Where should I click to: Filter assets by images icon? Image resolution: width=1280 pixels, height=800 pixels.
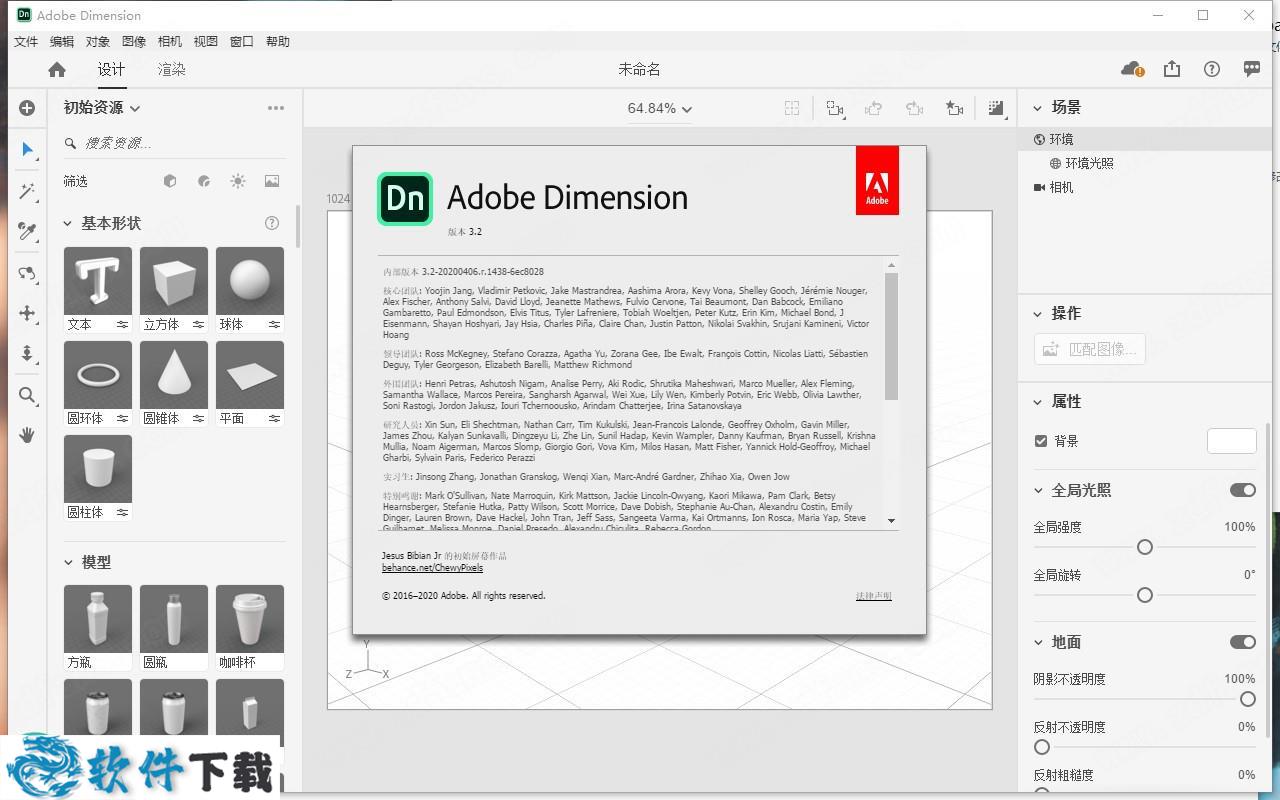(x=272, y=181)
